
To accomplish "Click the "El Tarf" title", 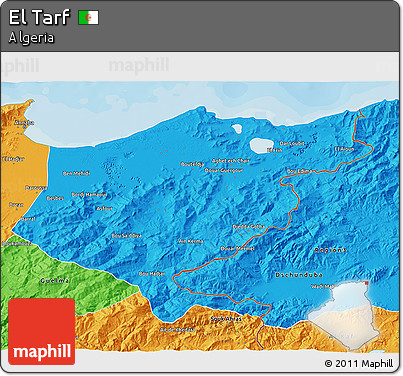I will [39, 17].
